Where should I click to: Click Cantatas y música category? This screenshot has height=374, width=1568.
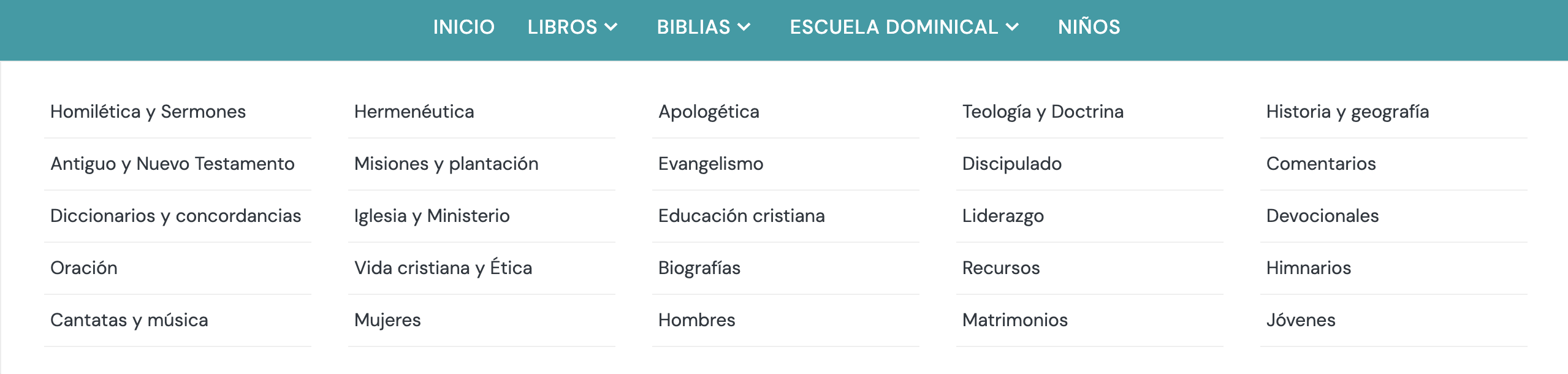point(129,320)
